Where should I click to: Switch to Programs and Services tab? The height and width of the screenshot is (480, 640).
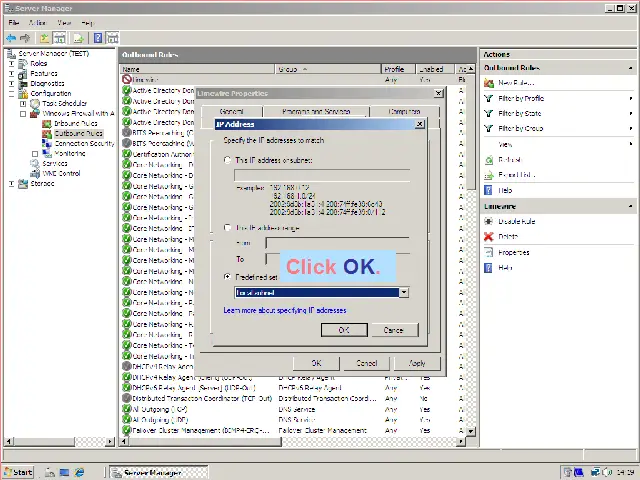[x=316, y=111]
